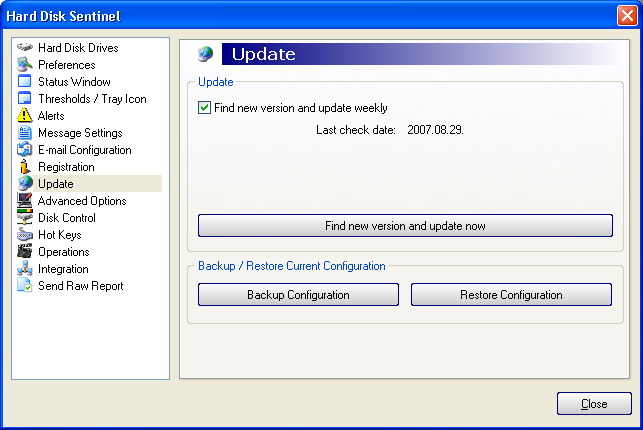
Task: Click the Advanced Options icon
Action: [25, 200]
